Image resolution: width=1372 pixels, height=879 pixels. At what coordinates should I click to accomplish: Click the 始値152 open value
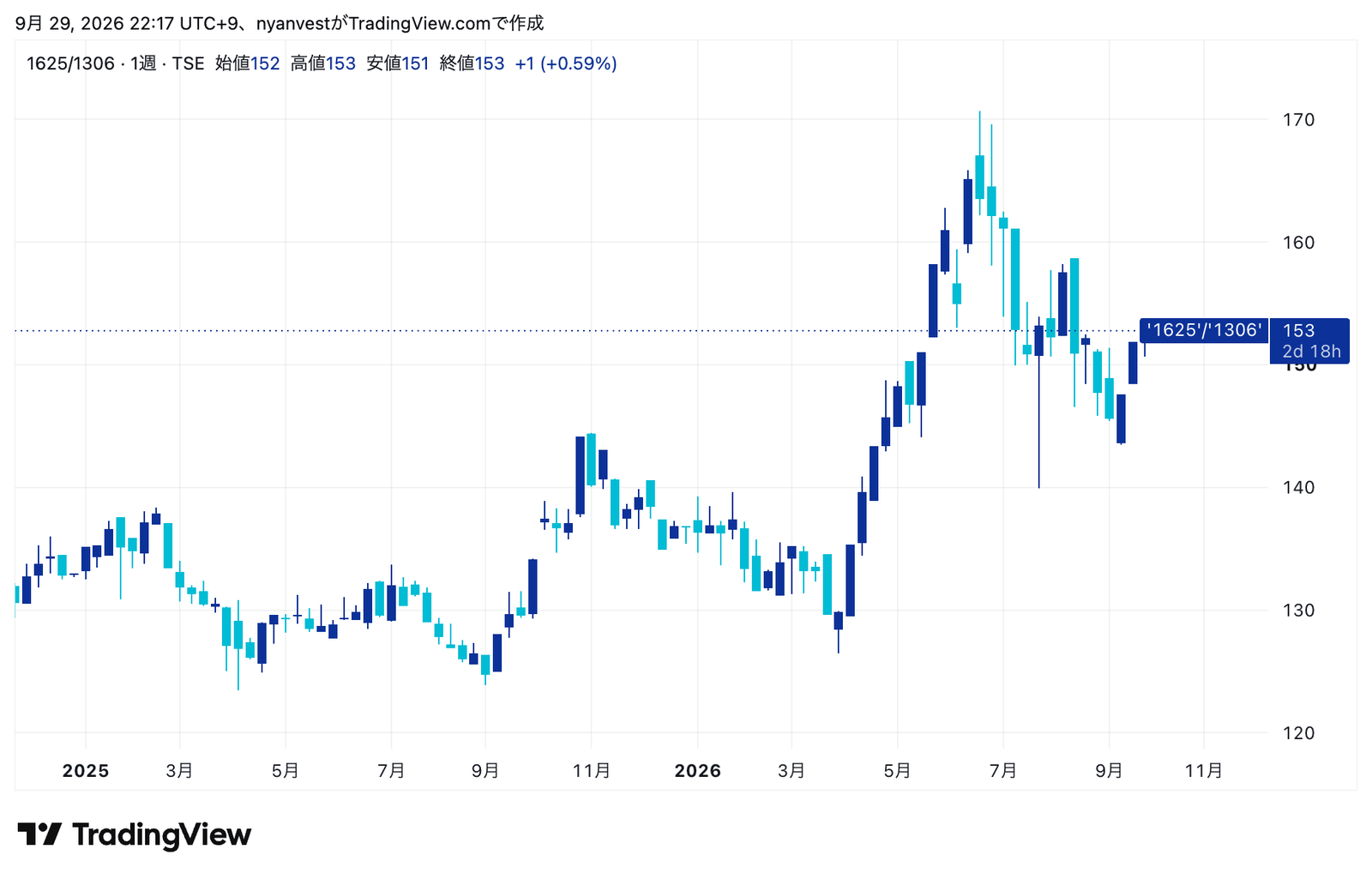coord(247,63)
